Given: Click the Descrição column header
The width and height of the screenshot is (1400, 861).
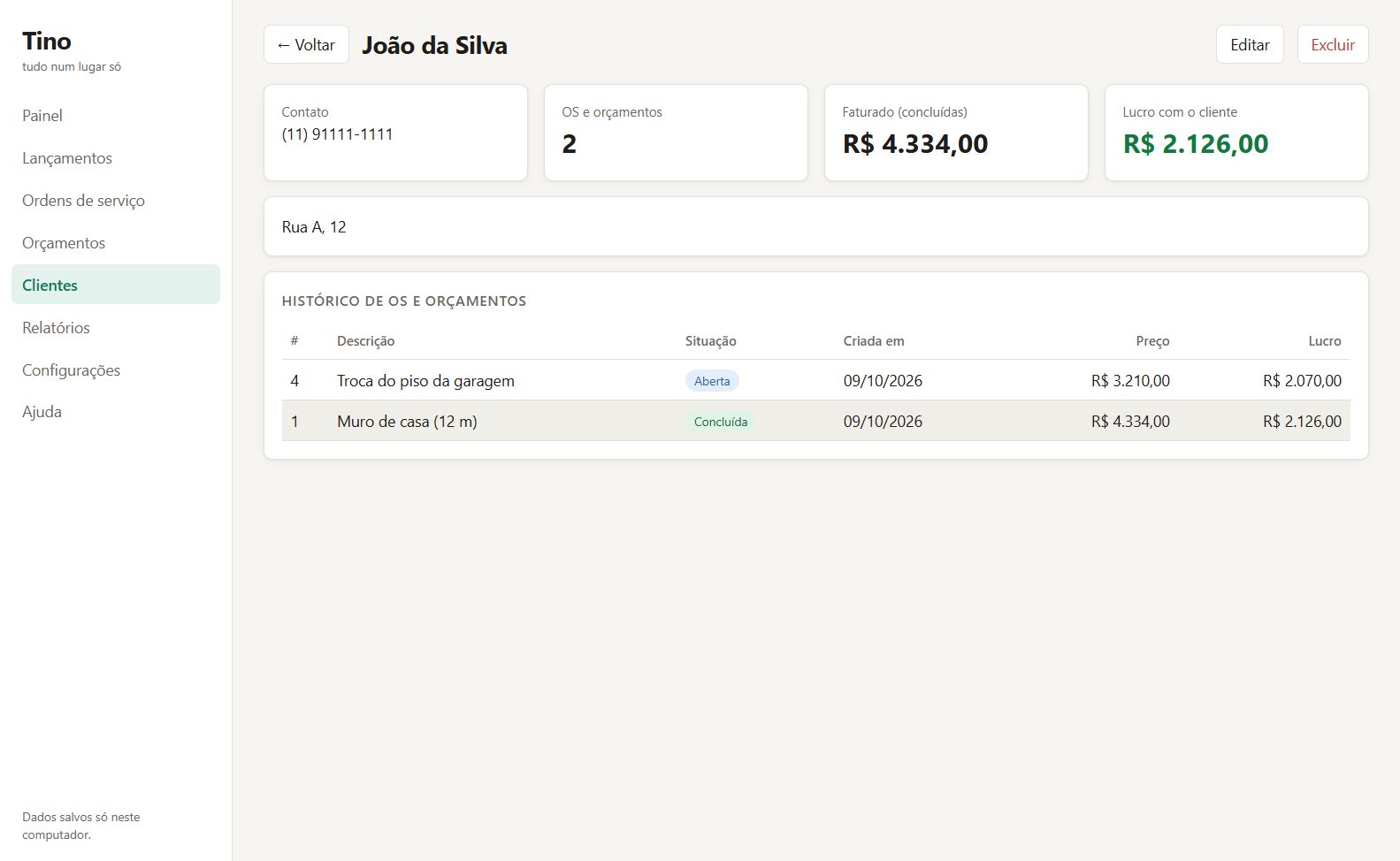Looking at the screenshot, I should click(365, 341).
